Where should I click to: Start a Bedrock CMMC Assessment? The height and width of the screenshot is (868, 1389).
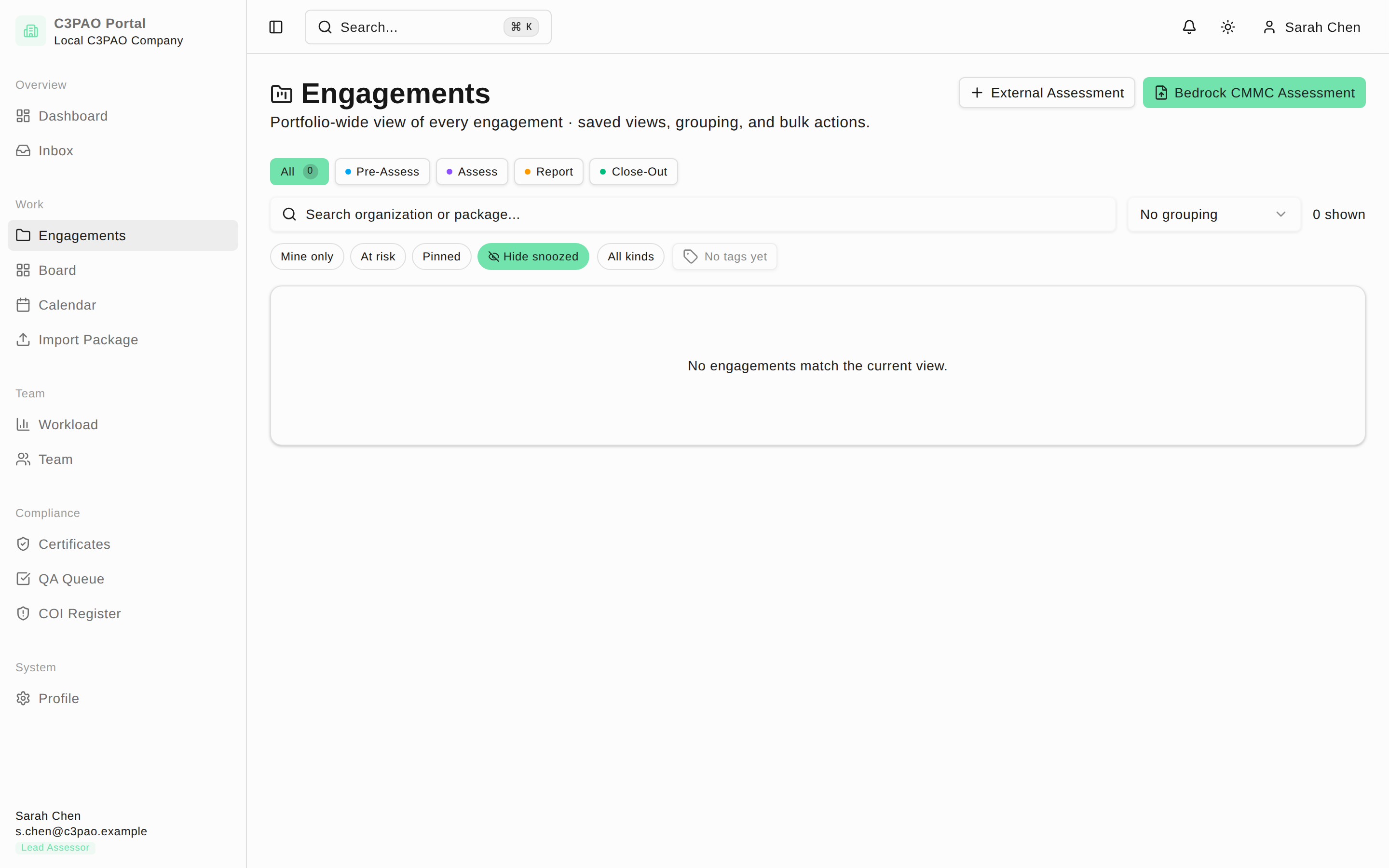pos(1254,93)
